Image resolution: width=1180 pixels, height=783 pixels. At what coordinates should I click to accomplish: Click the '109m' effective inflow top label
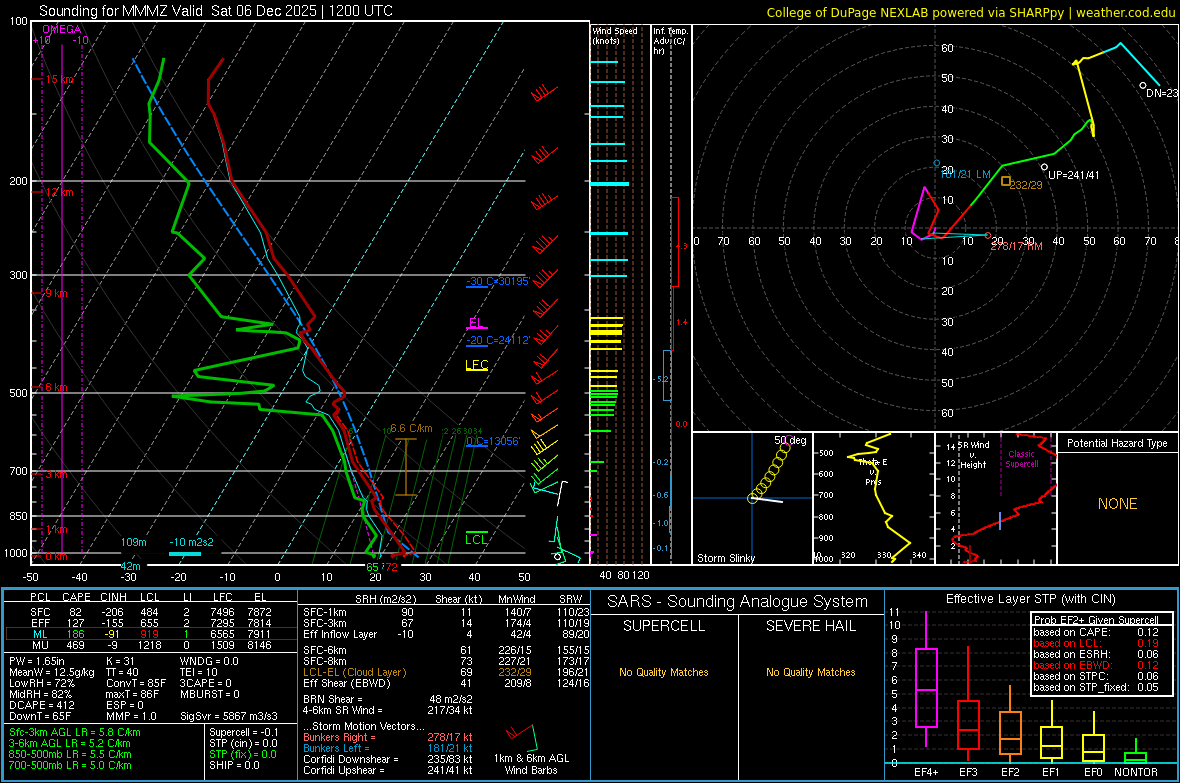(x=134, y=542)
